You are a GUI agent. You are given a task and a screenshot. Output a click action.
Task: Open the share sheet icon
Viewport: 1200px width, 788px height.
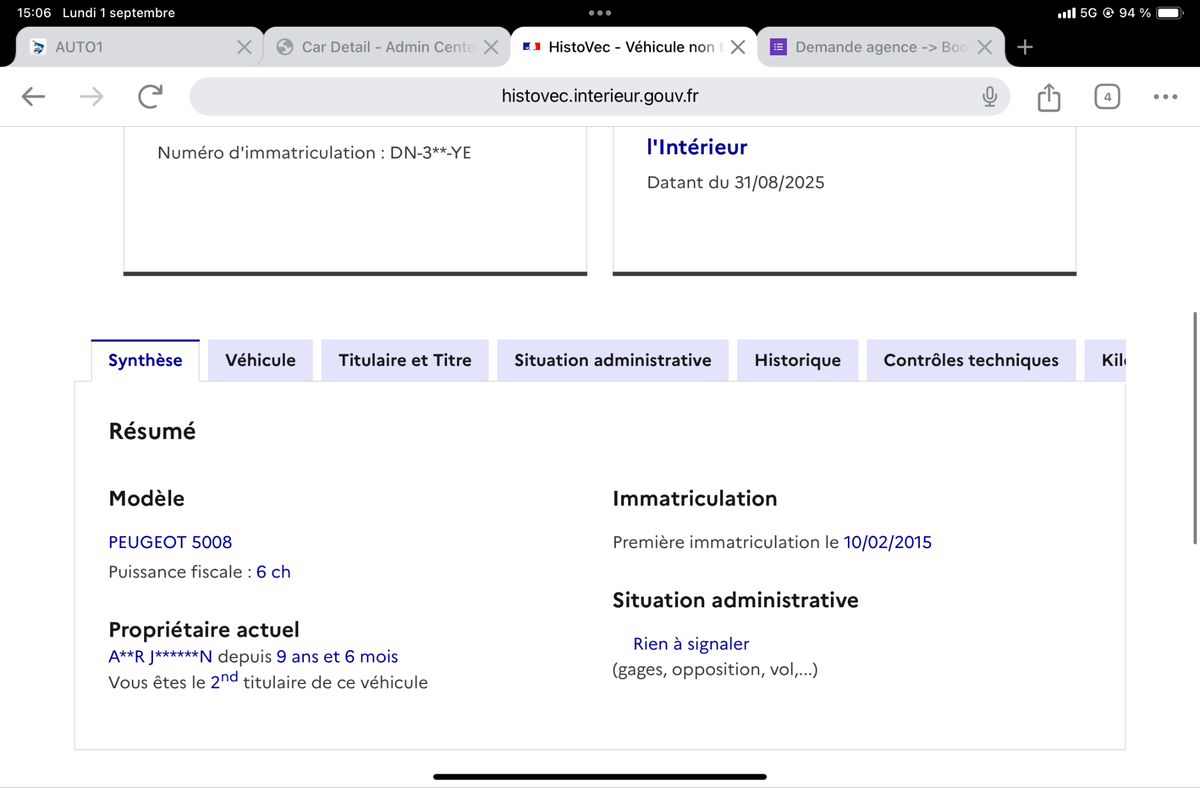1048,96
